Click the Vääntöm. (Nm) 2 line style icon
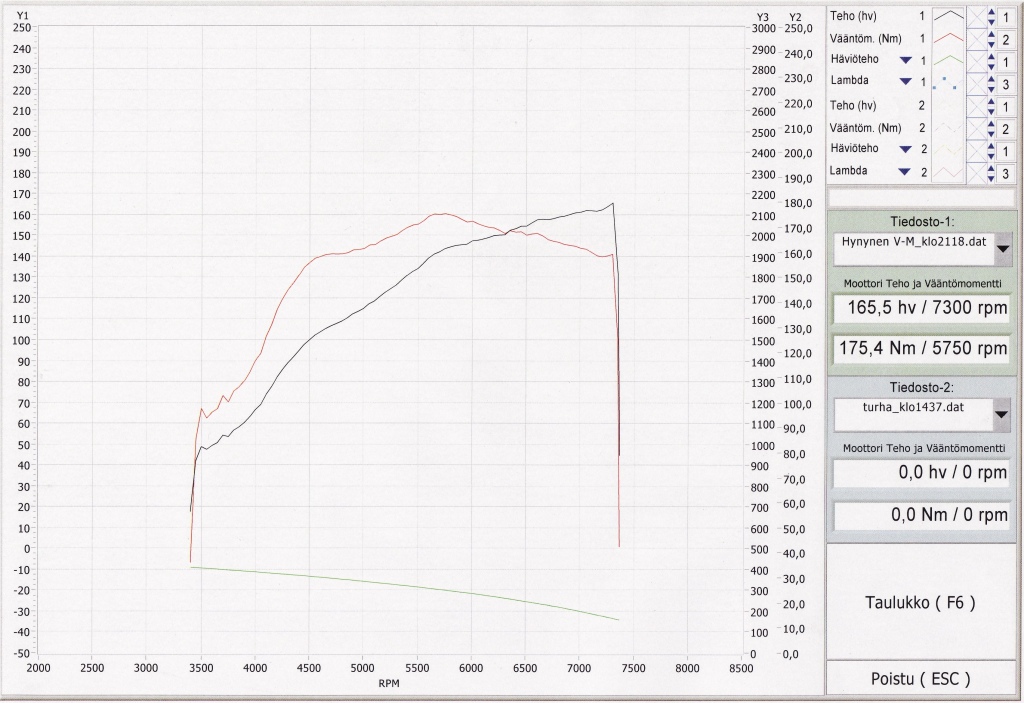 coord(948,128)
